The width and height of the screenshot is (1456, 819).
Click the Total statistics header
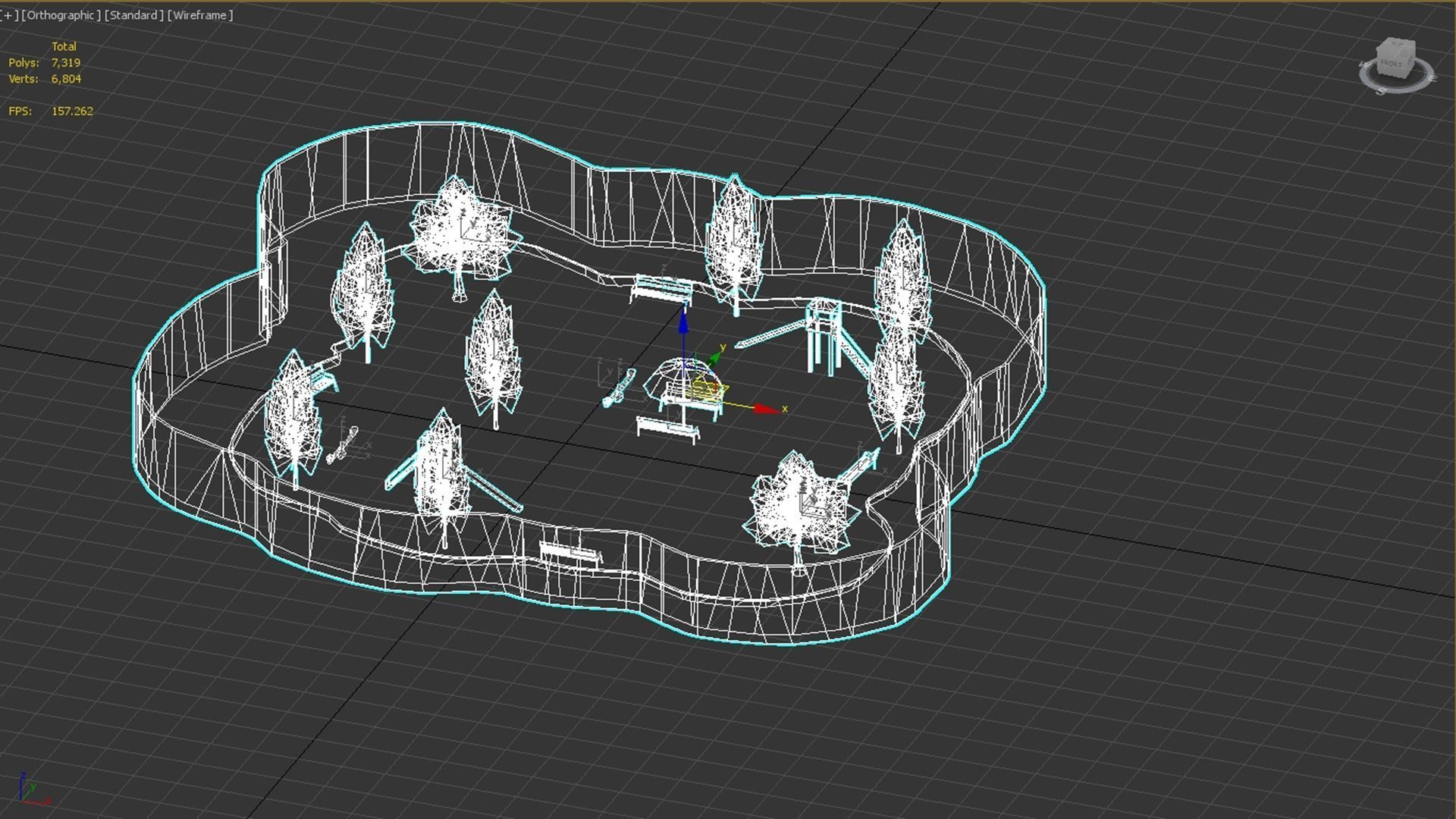(x=64, y=46)
